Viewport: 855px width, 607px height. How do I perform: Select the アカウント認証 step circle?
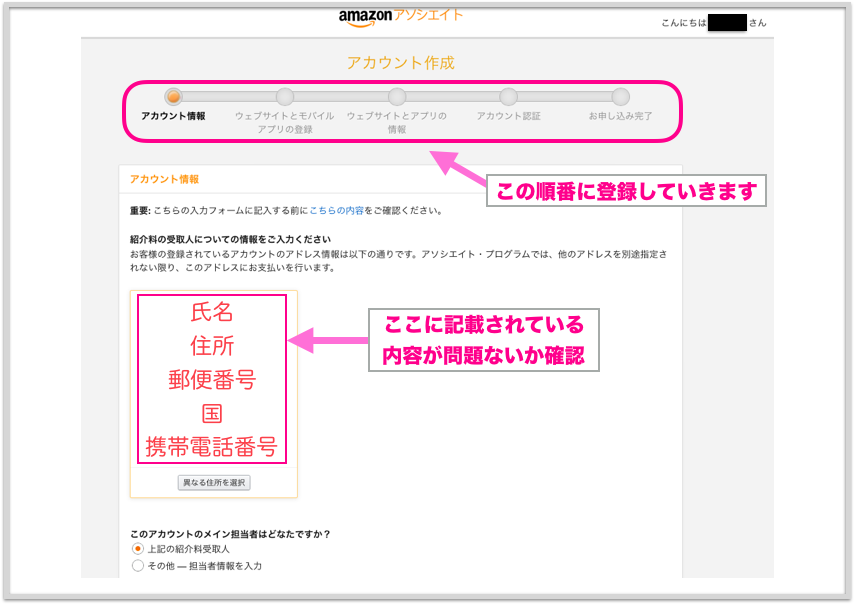[508, 97]
